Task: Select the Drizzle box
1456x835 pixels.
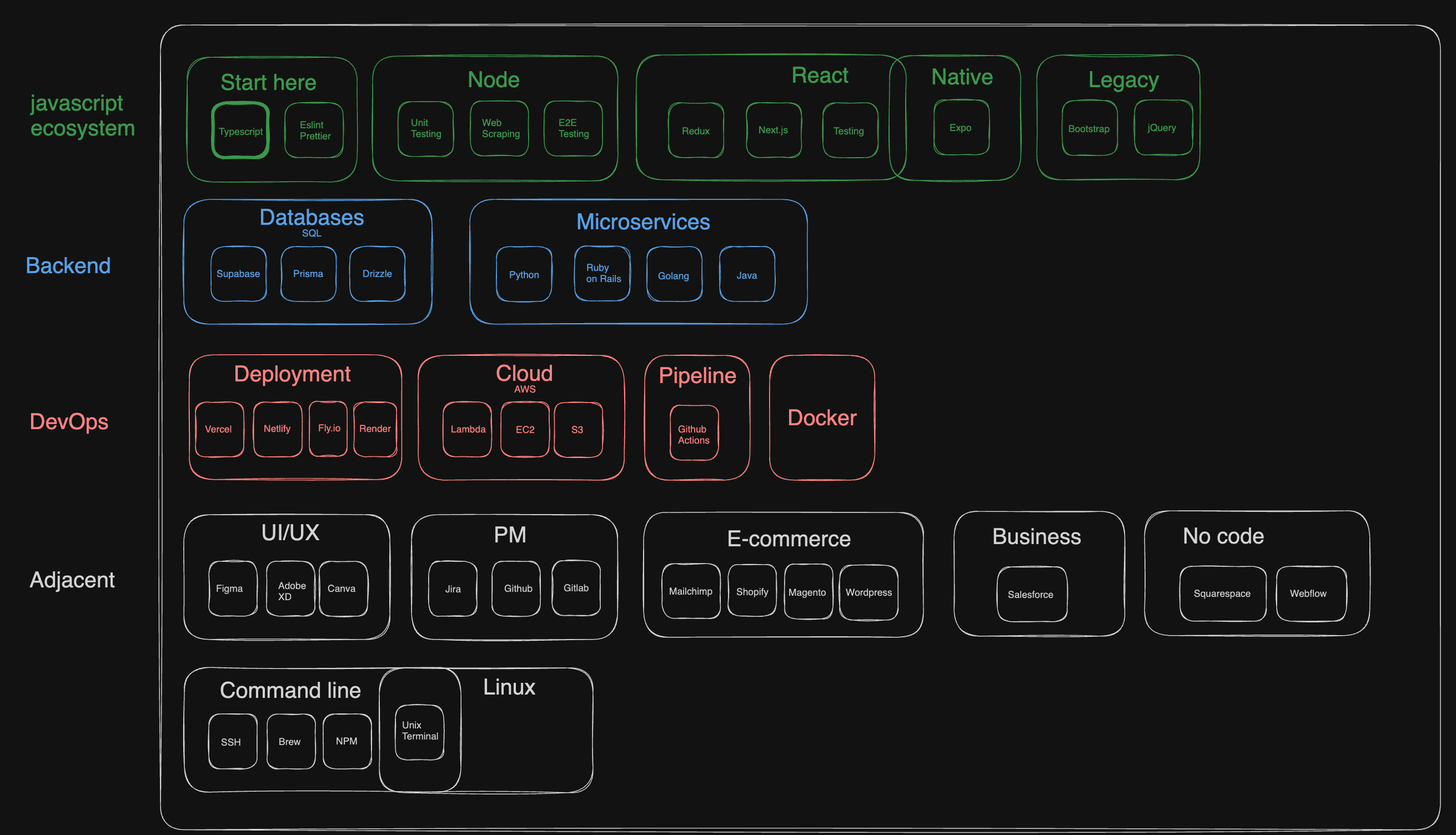Action: pos(378,274)
